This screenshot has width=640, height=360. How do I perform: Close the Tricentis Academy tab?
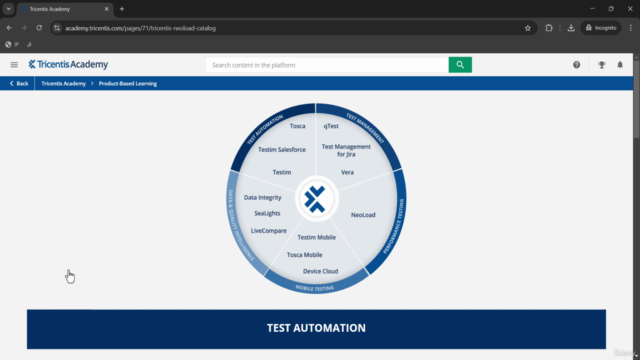[x=107, y=9]
